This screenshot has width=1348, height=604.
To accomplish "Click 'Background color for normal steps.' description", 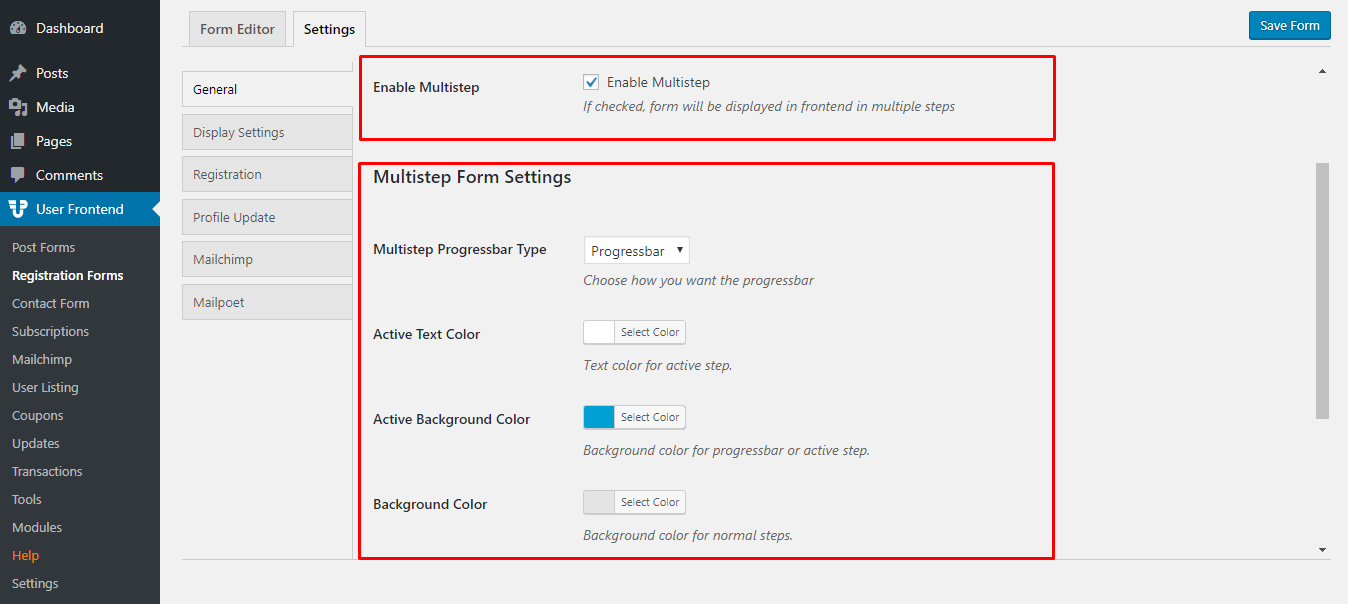I will 688,535.
